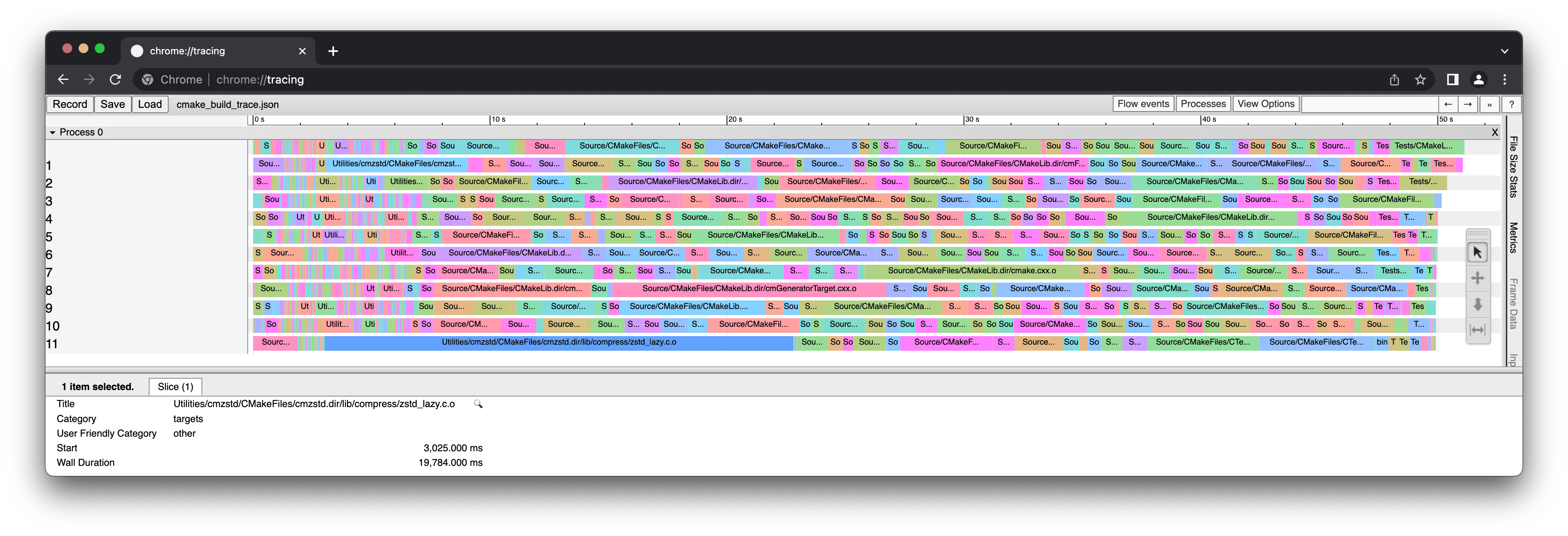Select the pointer selection tool
Image resolution: width=1568 pixels, height=536 pixels.
(1477, 252)
